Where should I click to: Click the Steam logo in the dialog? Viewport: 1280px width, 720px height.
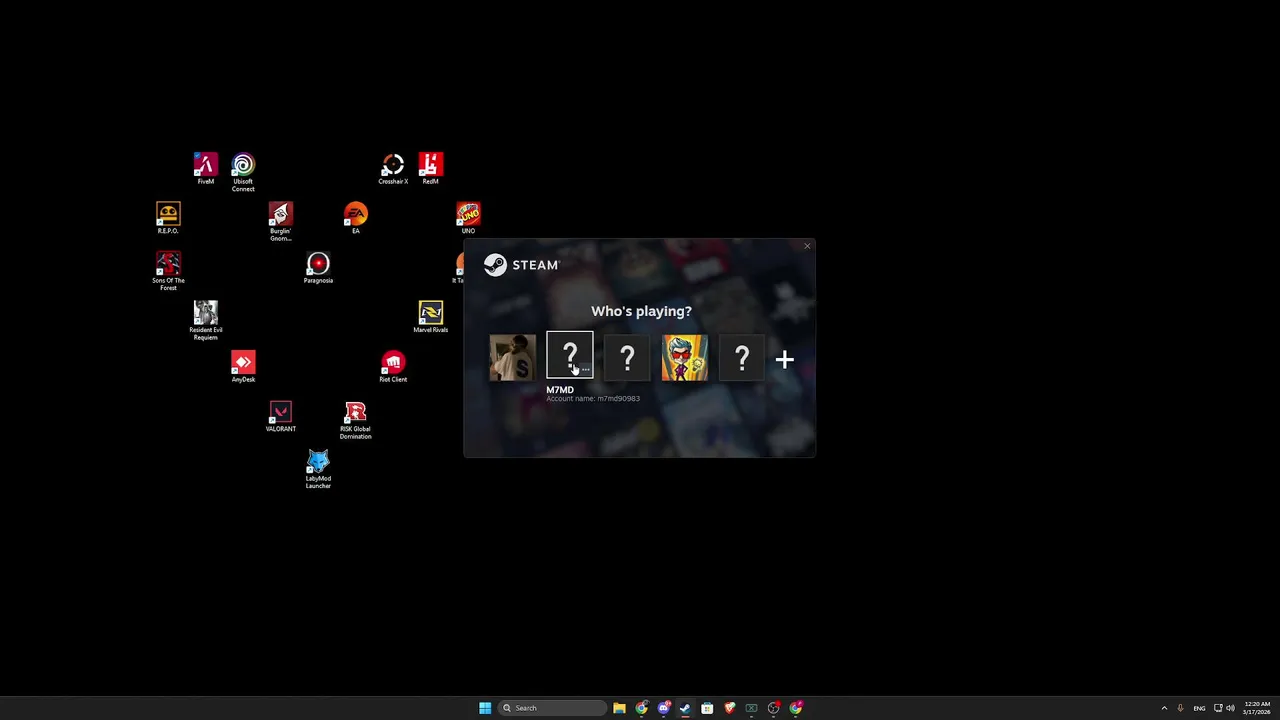click(x=521, y=265)
